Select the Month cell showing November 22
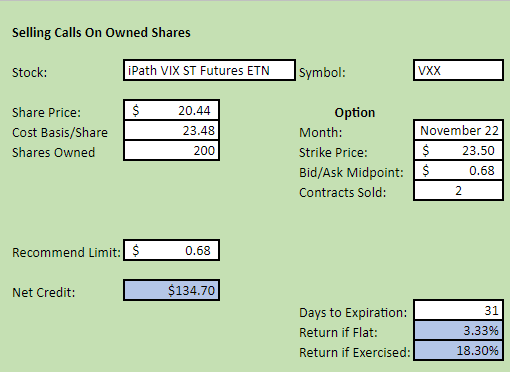 pyautogui.click(x=458, y=130)
